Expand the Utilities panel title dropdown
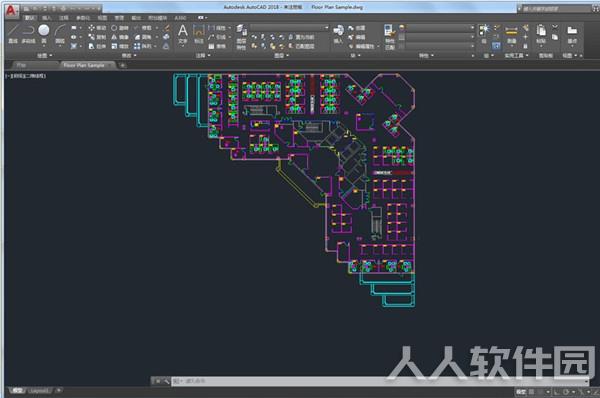600x398 pixels. [516, 55]
